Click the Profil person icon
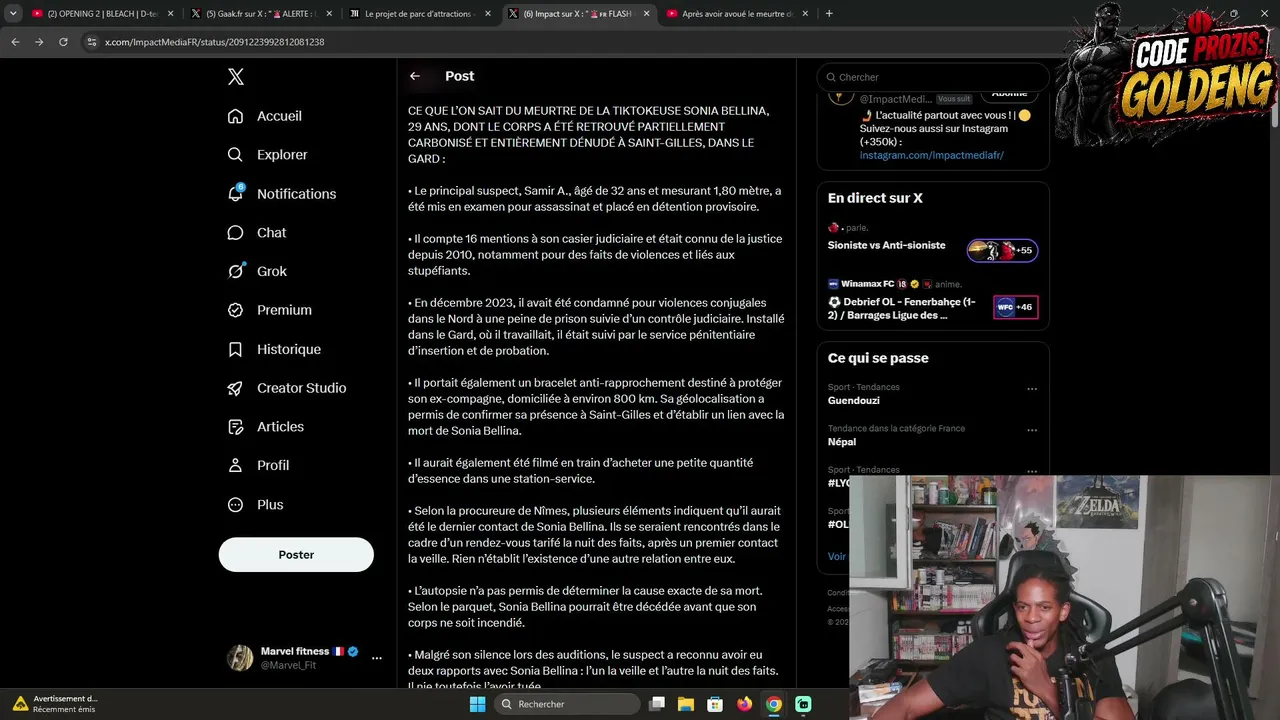The image size is (1280, 720). coord(235,465)
